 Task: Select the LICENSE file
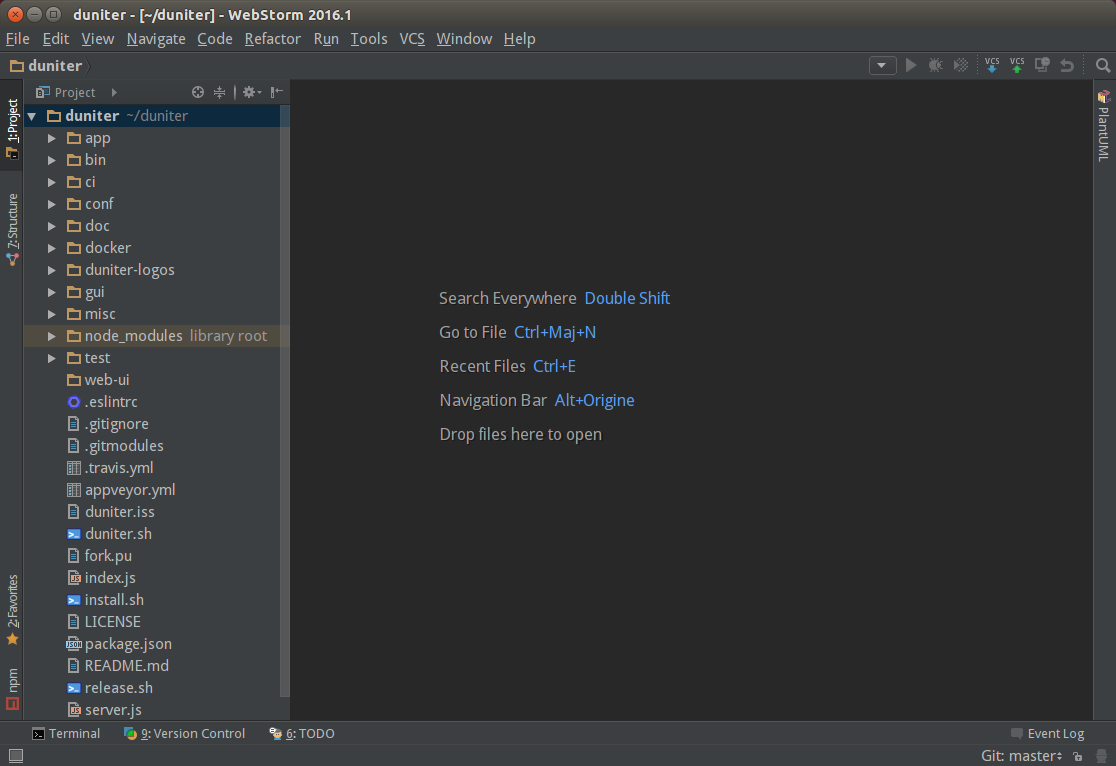(112, 622)
